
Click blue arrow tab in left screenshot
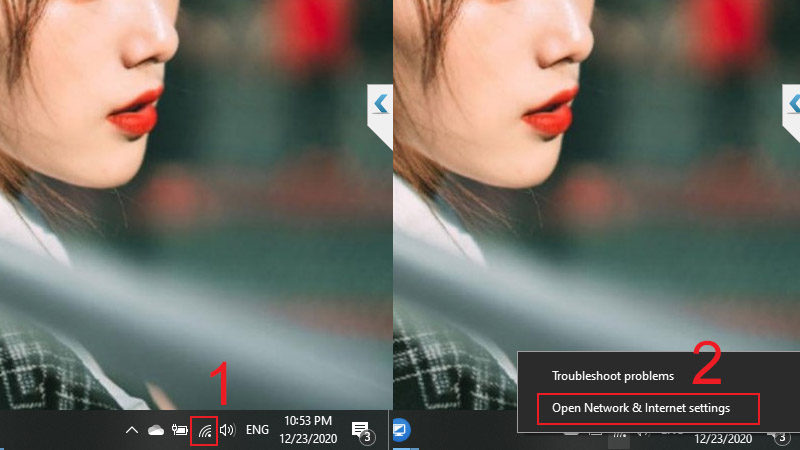380,103
